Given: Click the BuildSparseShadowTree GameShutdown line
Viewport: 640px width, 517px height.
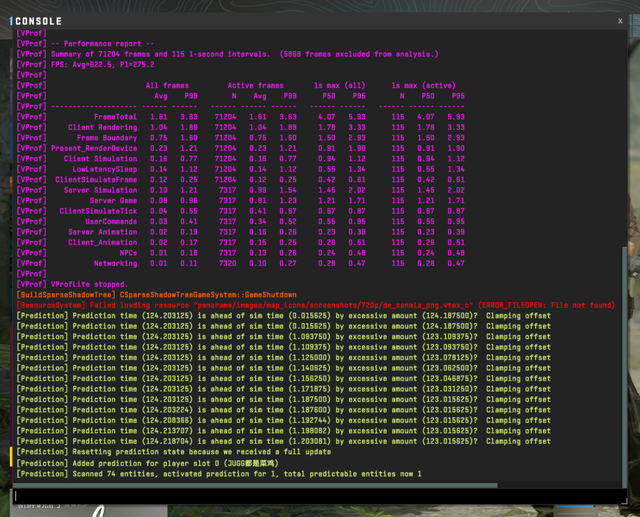Looking at the screenshot, I should [156, 295].
